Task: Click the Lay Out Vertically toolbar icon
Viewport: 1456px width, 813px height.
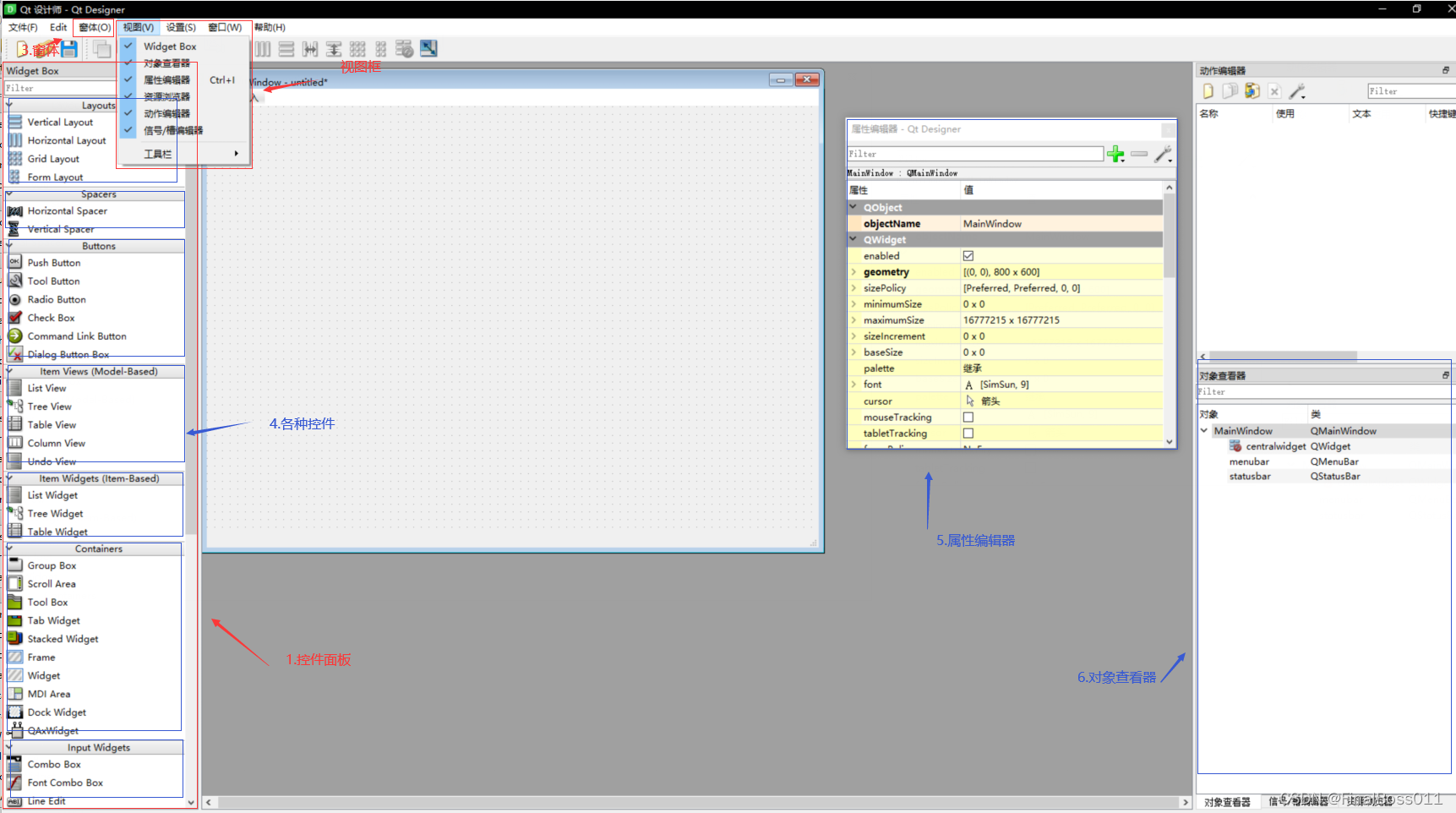Action: click(286, 49)
